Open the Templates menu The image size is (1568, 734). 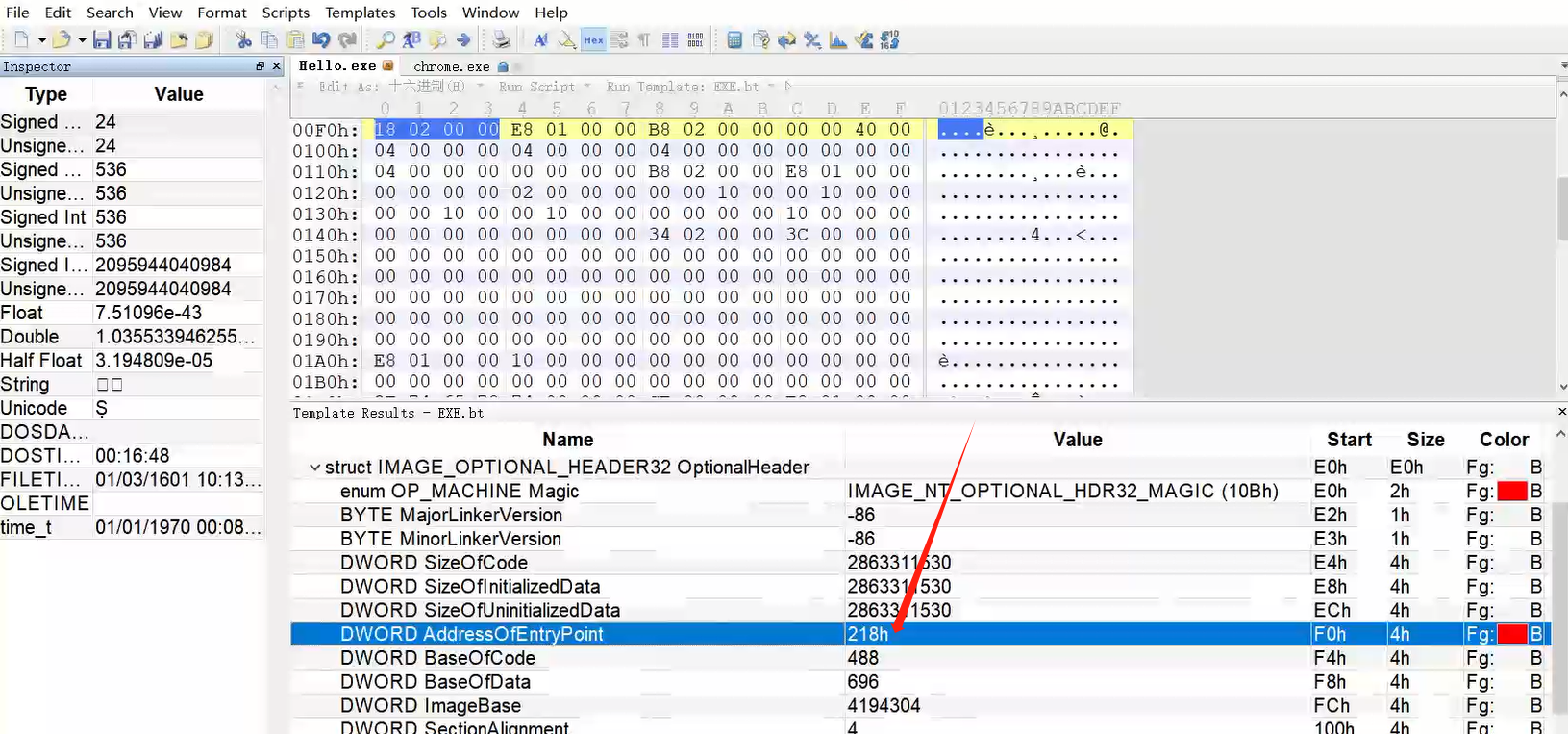pos(360,13)
